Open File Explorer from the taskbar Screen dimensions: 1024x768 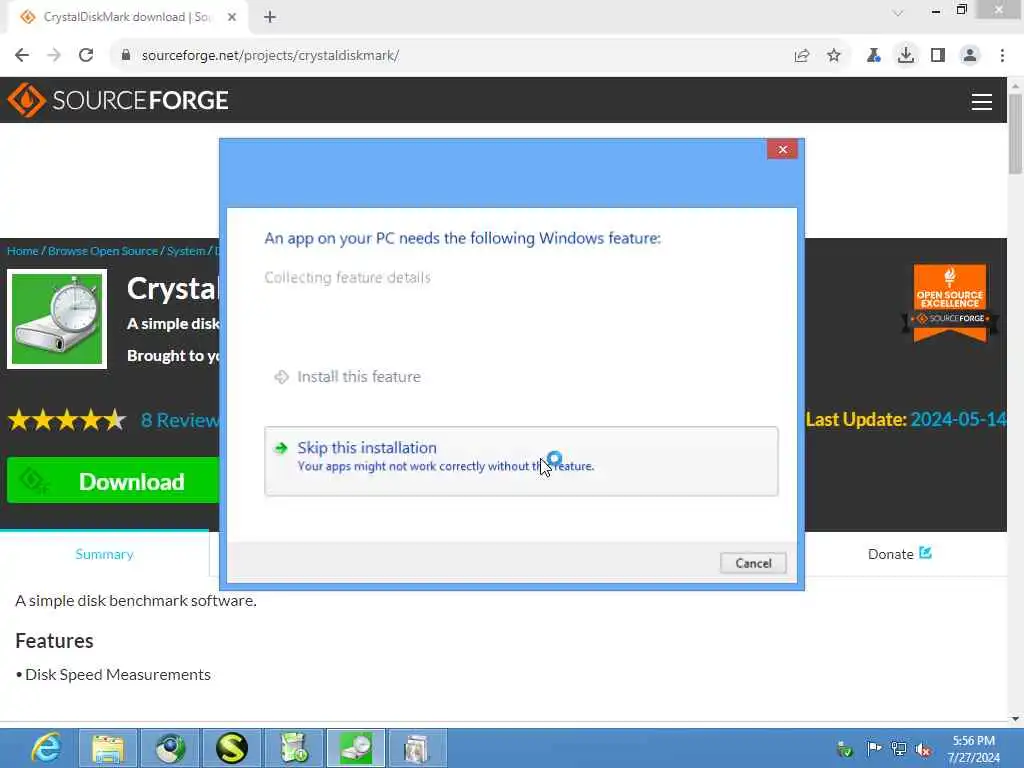tap(108, 748)
